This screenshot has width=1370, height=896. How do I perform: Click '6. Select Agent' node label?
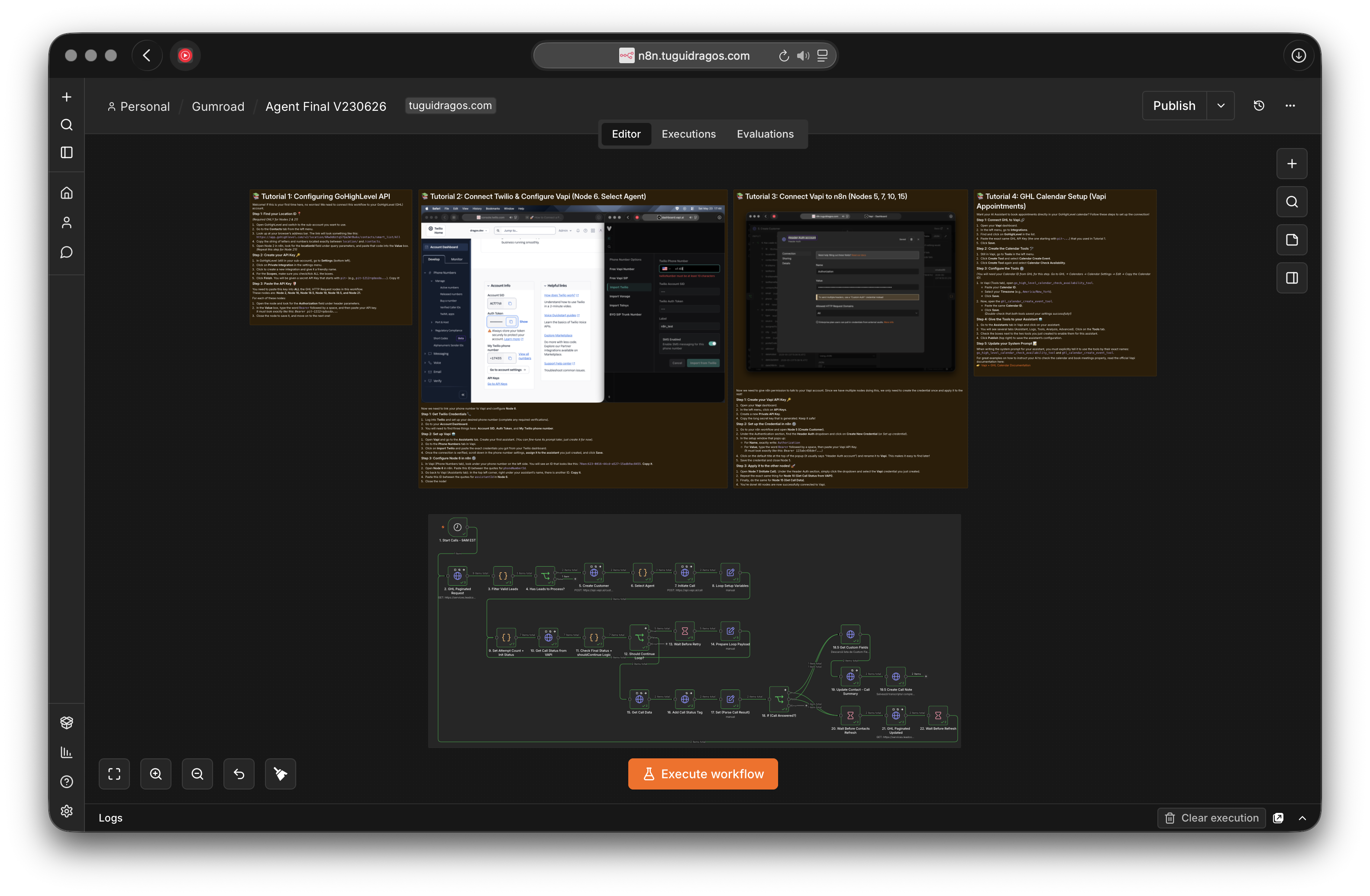point(643,586)
